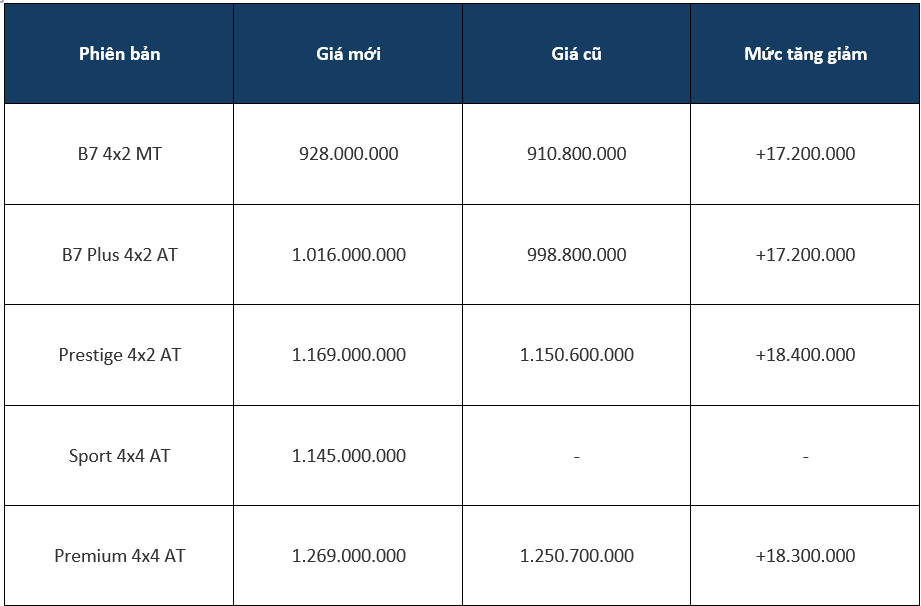This screenshot has width=921, height=606.
Task: Select the 'B7 Plus 4x2 AT' cell
Action: pyautogui.click(x=119, y=254)
